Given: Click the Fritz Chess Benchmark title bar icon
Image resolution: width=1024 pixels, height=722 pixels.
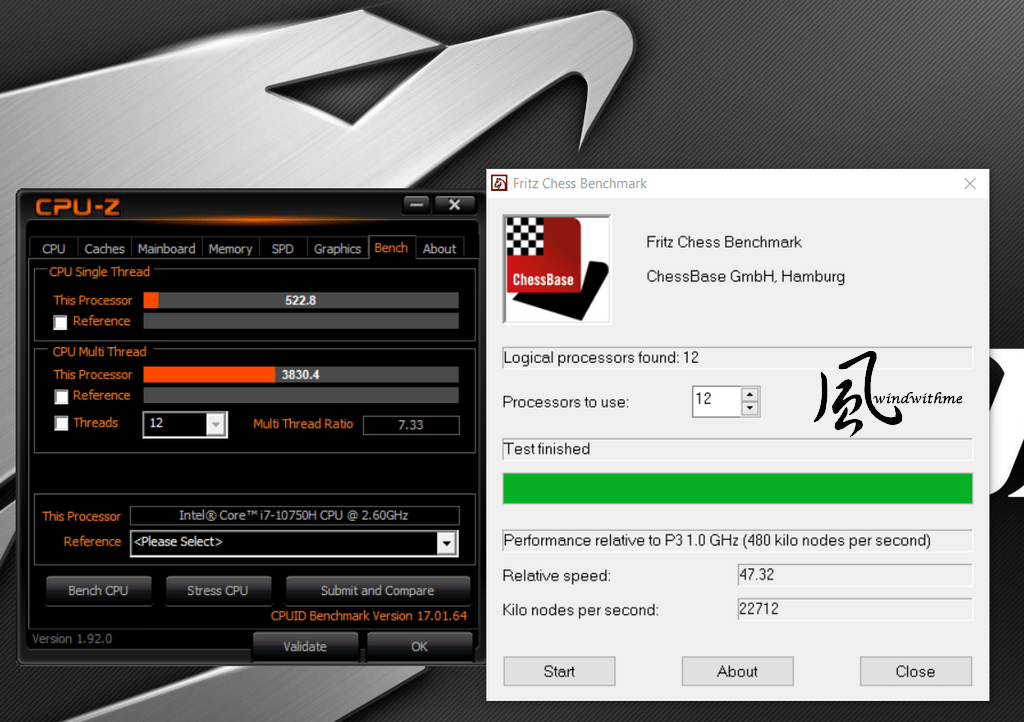Looking at the screenshot, I should click(x=499, y=183).
